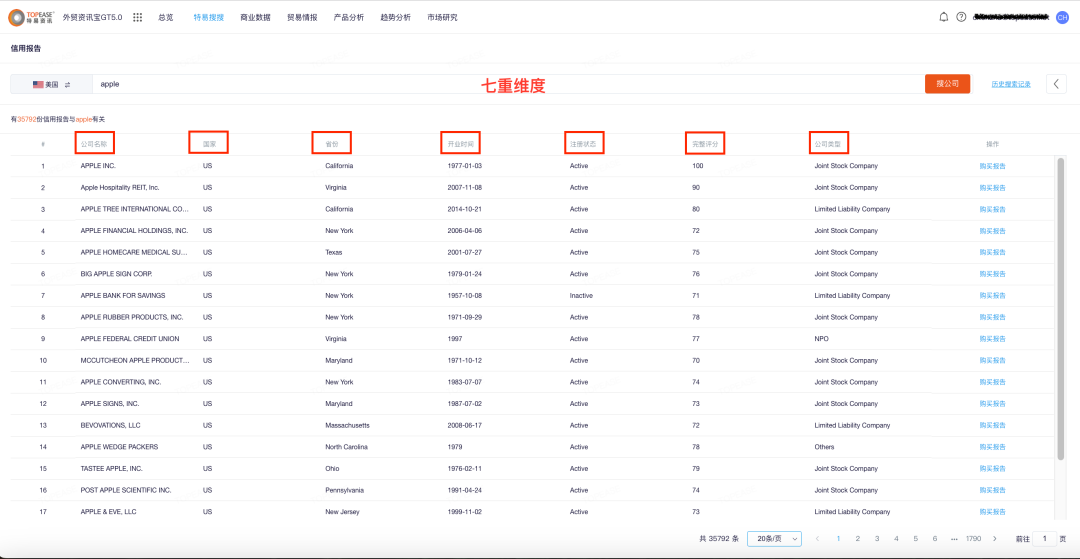Open the CH user avatar
1080x559 pixels.
point(1061,17)
